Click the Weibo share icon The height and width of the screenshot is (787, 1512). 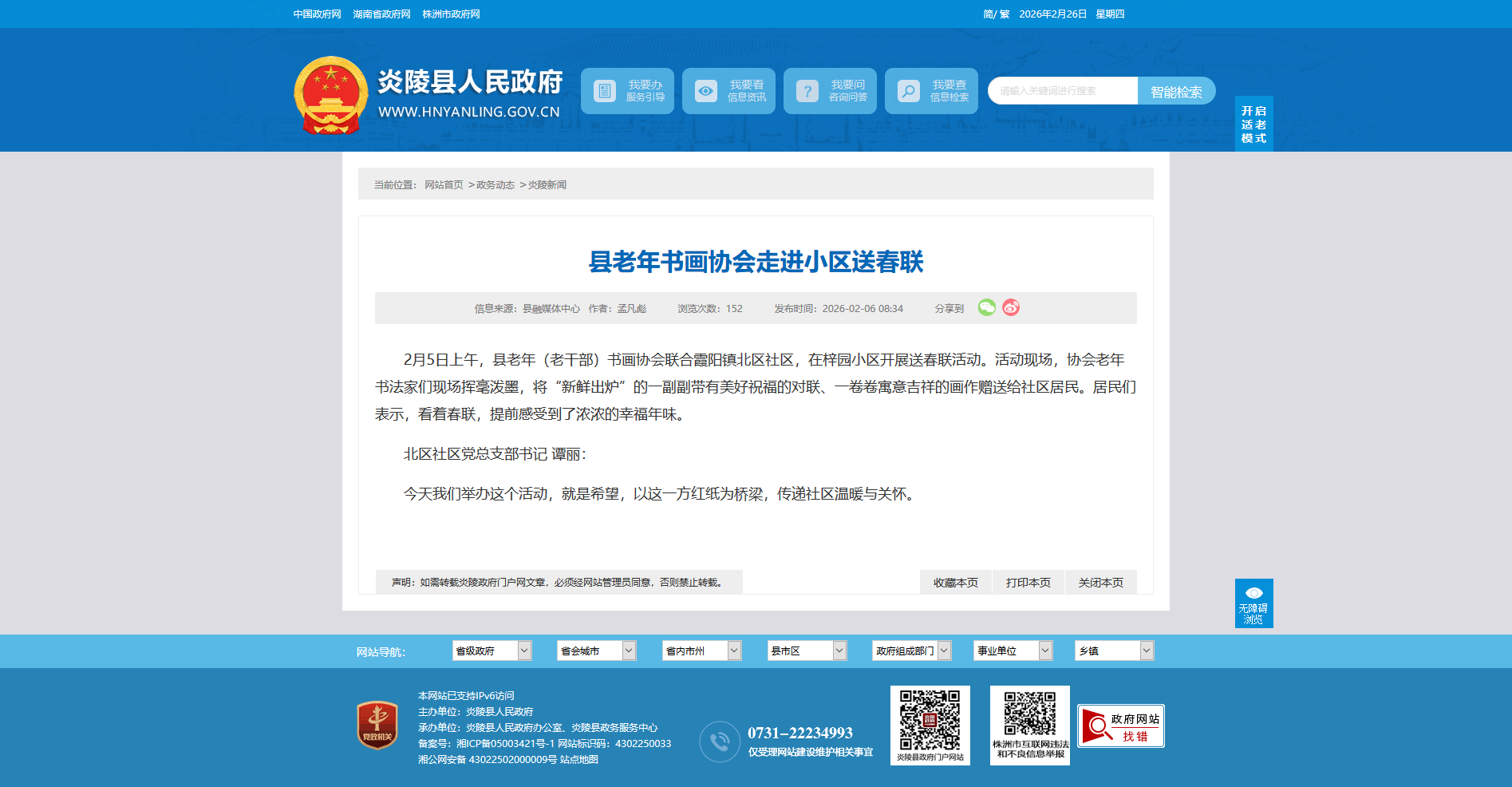point(1011,308)
